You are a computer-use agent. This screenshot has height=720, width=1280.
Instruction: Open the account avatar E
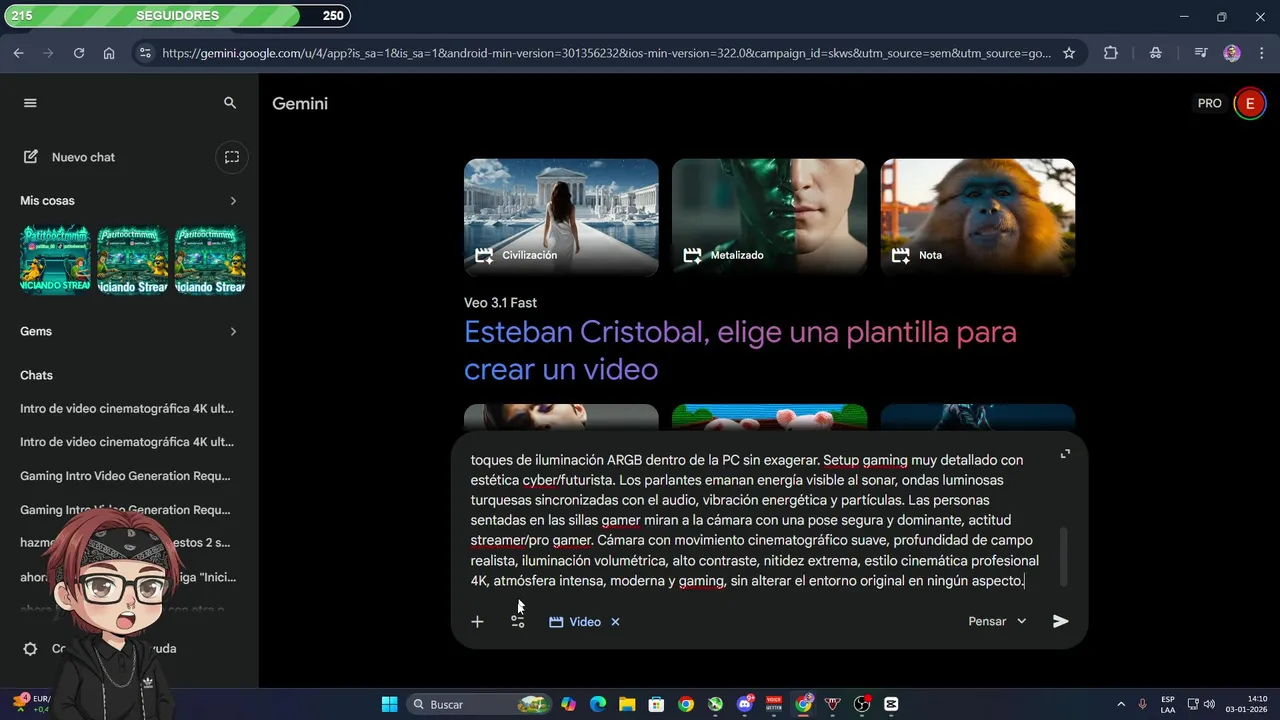(1249, 103)
